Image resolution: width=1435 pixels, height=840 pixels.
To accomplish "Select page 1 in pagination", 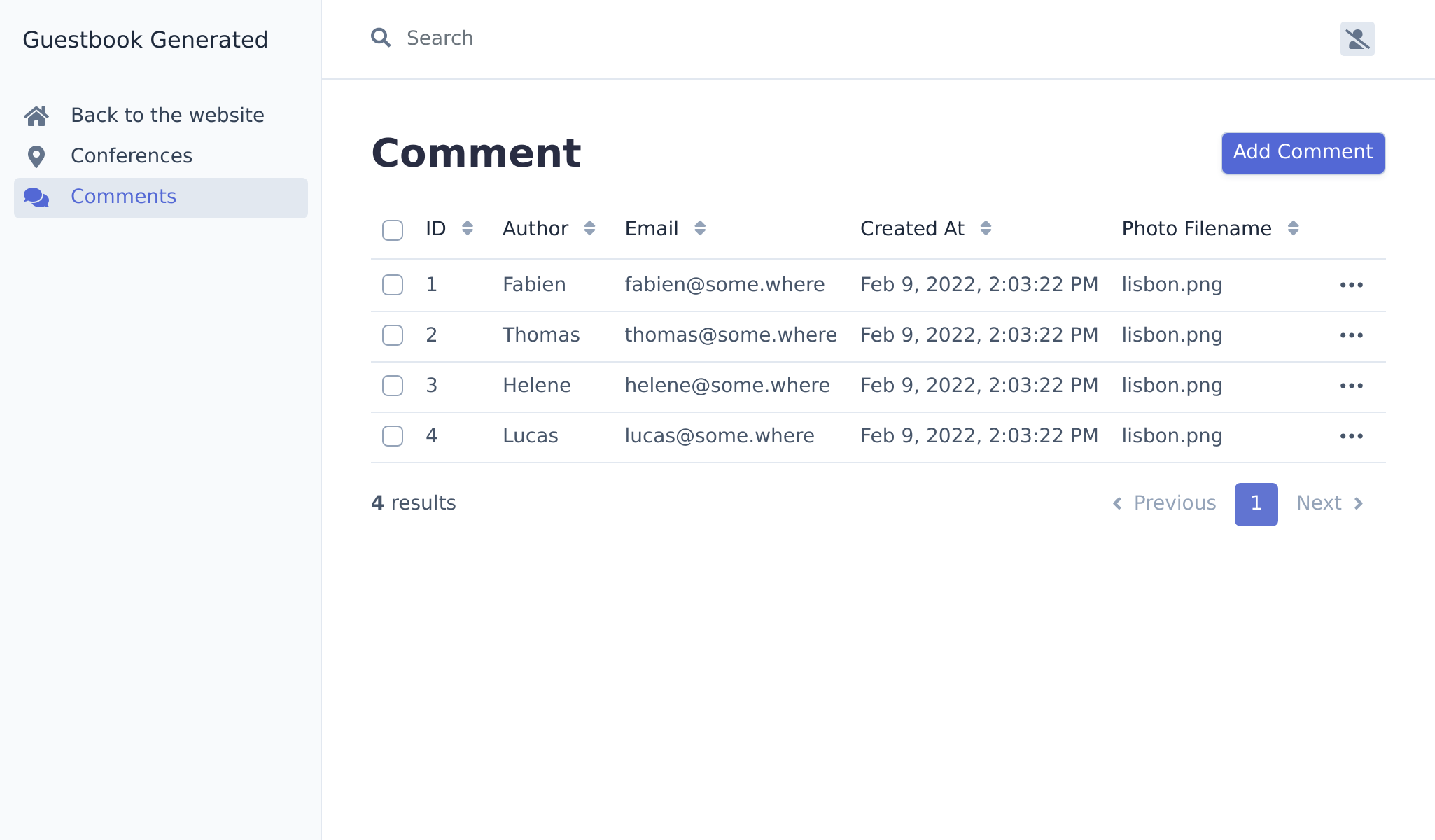I will pos(1256,504).
